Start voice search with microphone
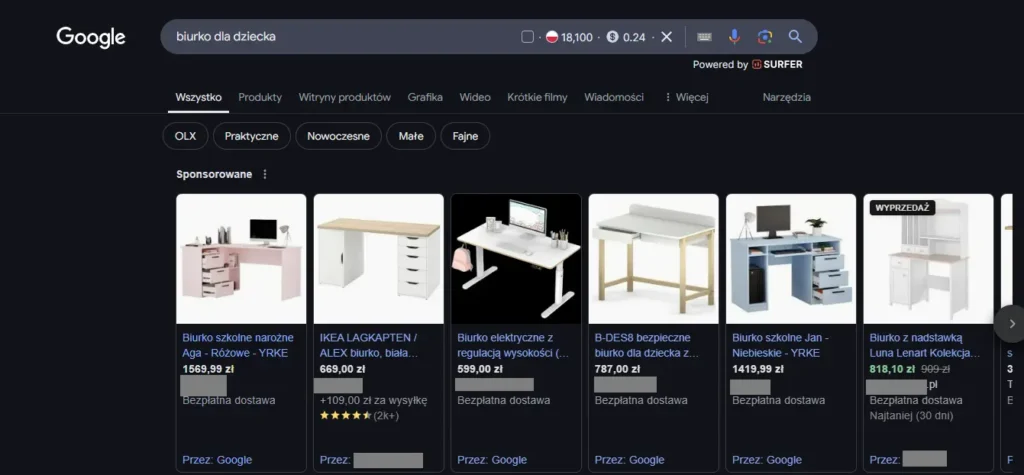Viewport: 1024px width, 475px height. pos(734,37)
